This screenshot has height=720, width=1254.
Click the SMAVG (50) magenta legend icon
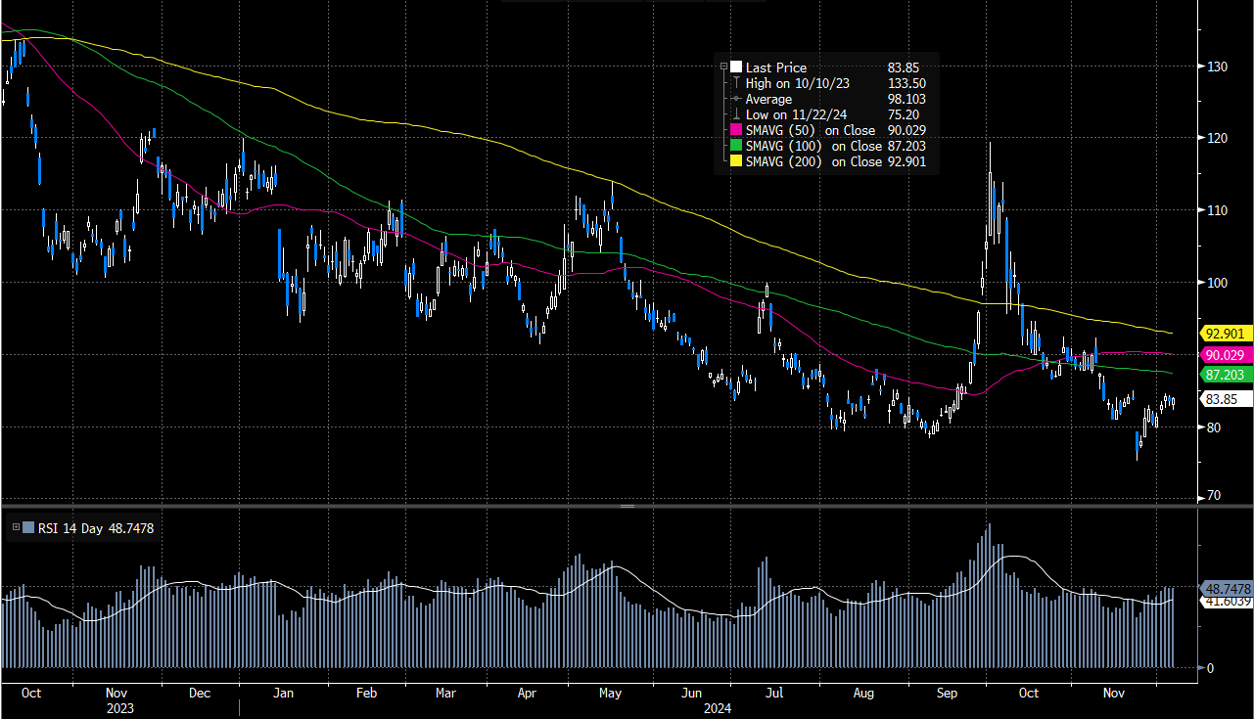[x=736, y=130]
